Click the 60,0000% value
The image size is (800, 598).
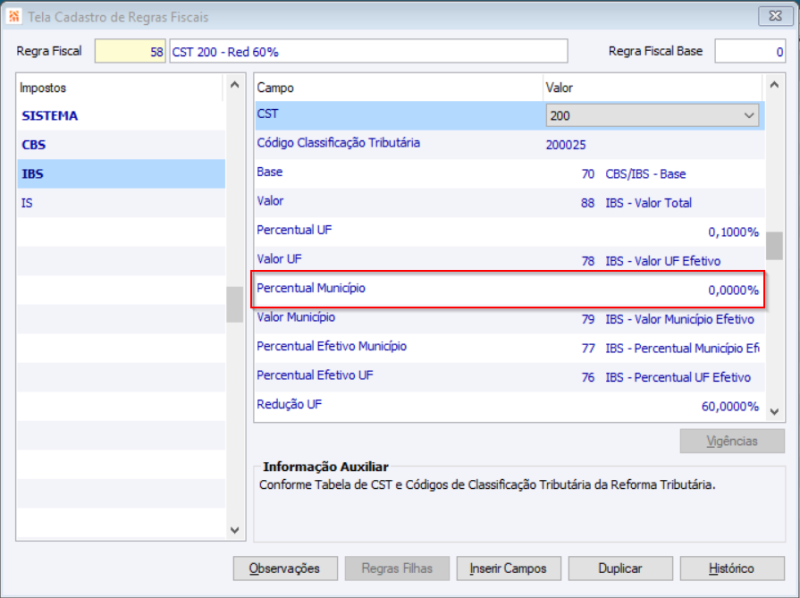(730, 407)
